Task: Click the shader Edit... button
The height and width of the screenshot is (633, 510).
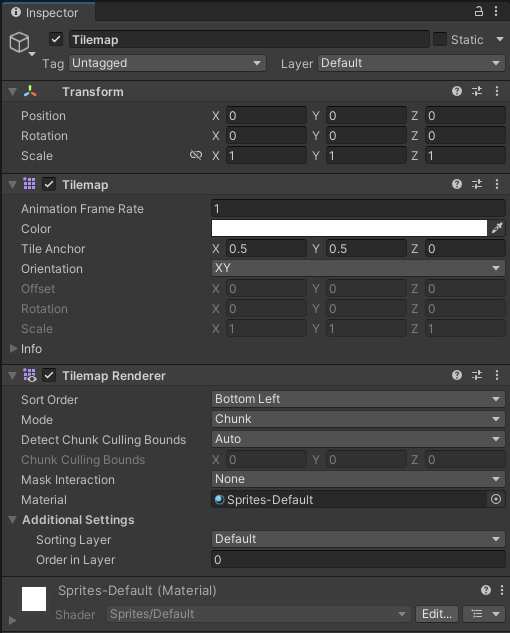Action: (437, 614)
